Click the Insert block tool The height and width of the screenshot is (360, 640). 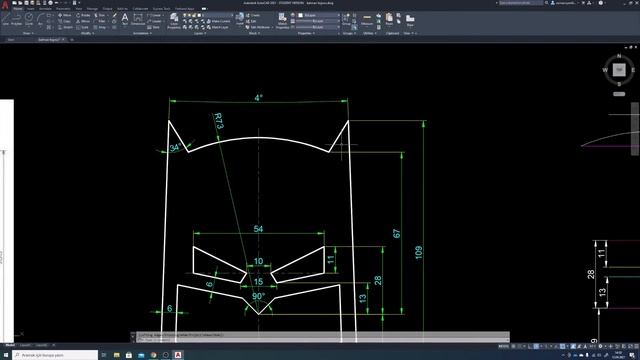click(x=240, y=19)
